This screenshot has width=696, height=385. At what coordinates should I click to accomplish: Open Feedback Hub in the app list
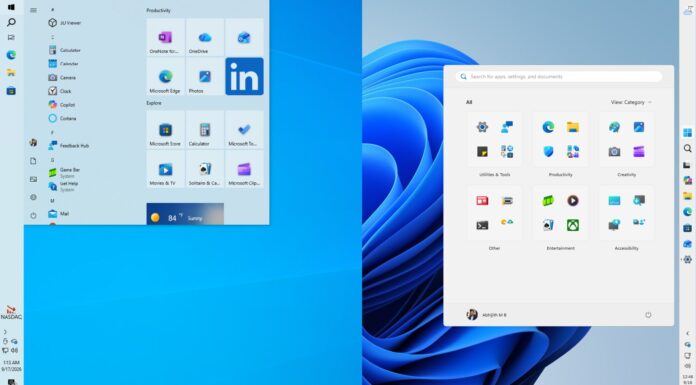69,145
